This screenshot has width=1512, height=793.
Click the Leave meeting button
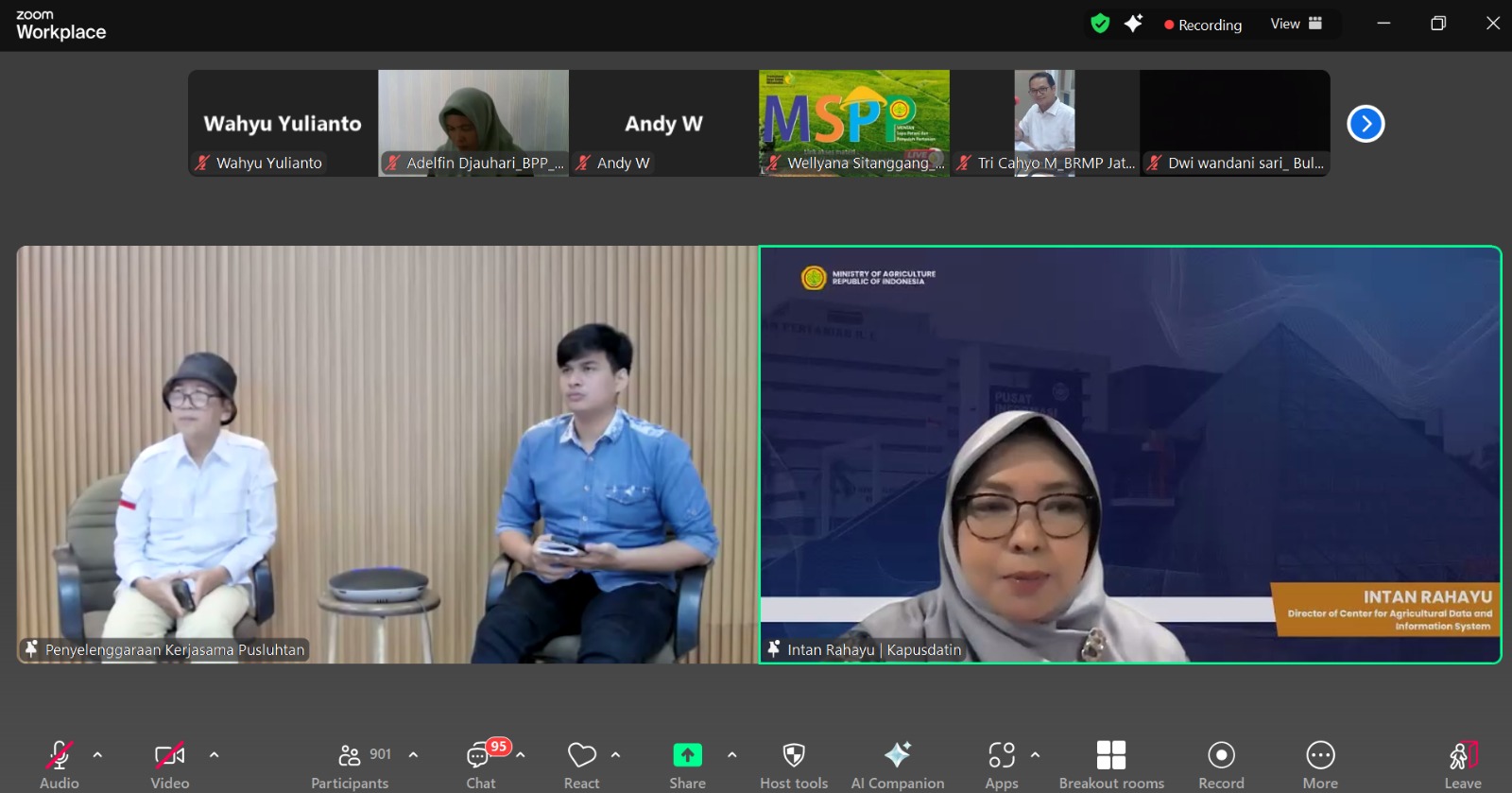(x=1462, y=764)
